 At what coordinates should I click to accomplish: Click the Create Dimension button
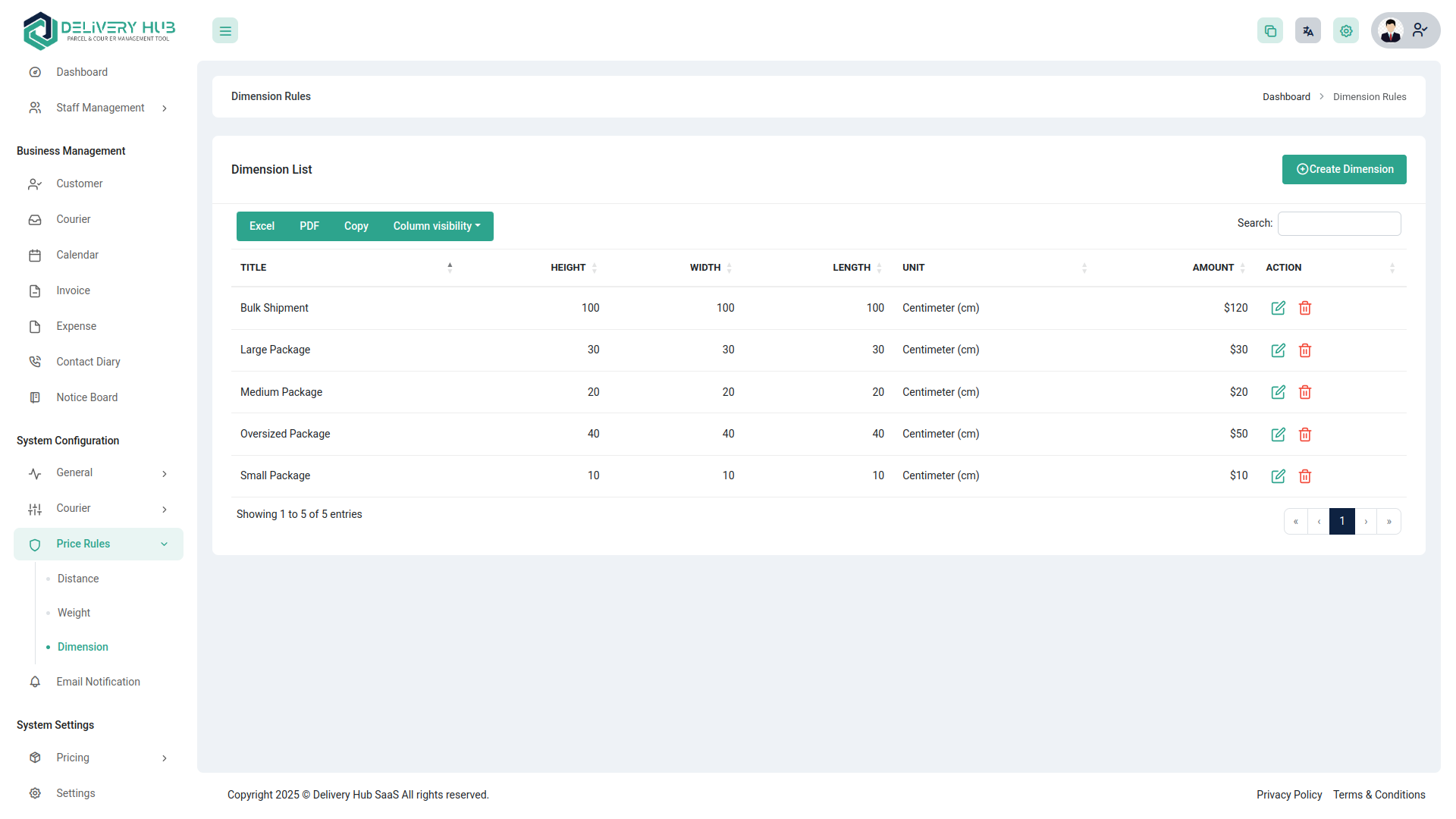pos(1344,169)
